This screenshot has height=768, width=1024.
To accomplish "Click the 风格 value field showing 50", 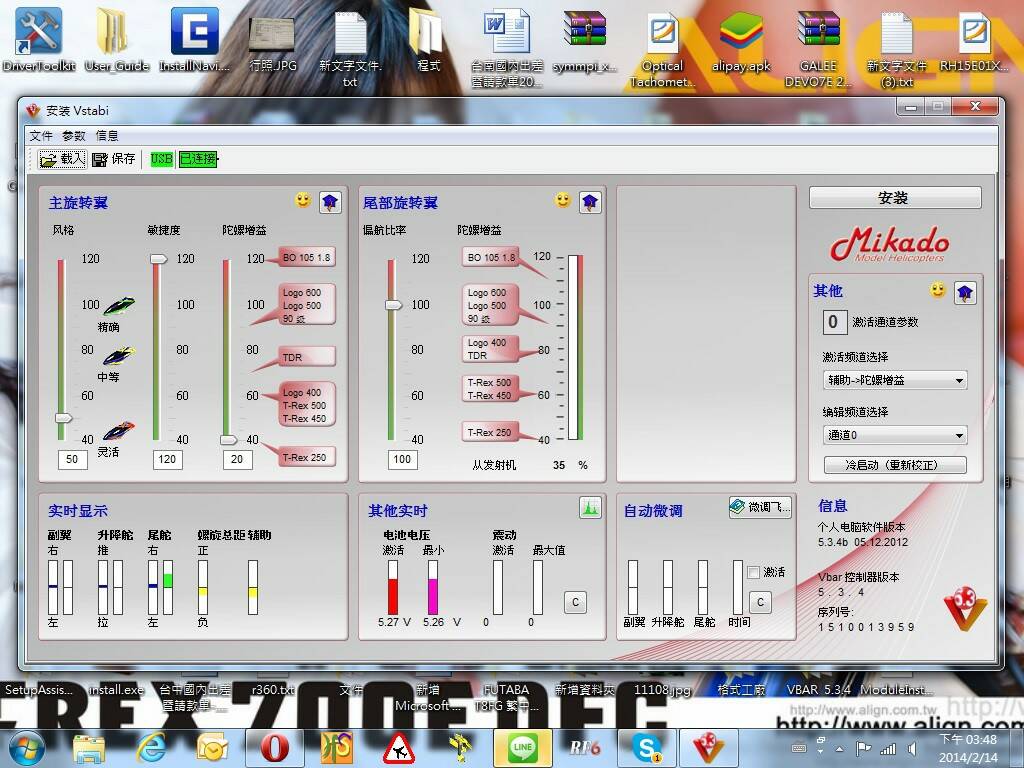I will pos(72,459).
